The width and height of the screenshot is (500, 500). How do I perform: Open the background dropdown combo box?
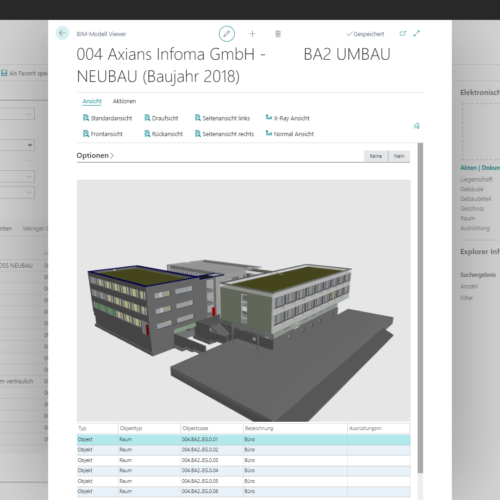pyautogui.click(x=17, y=145)
